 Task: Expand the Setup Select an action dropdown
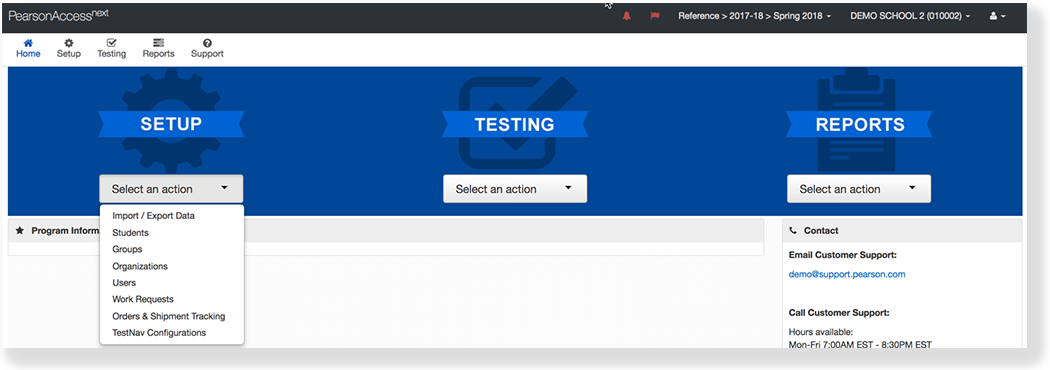[171, 189]
